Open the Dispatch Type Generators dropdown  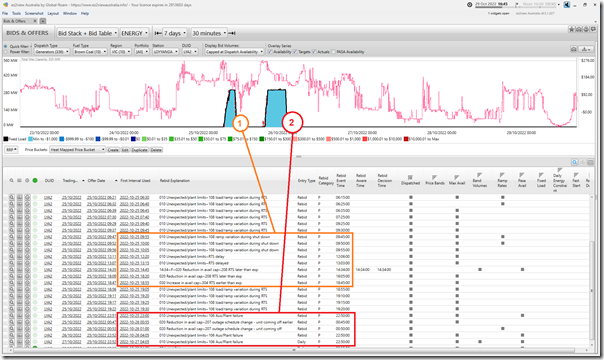(x=52, y=52)
